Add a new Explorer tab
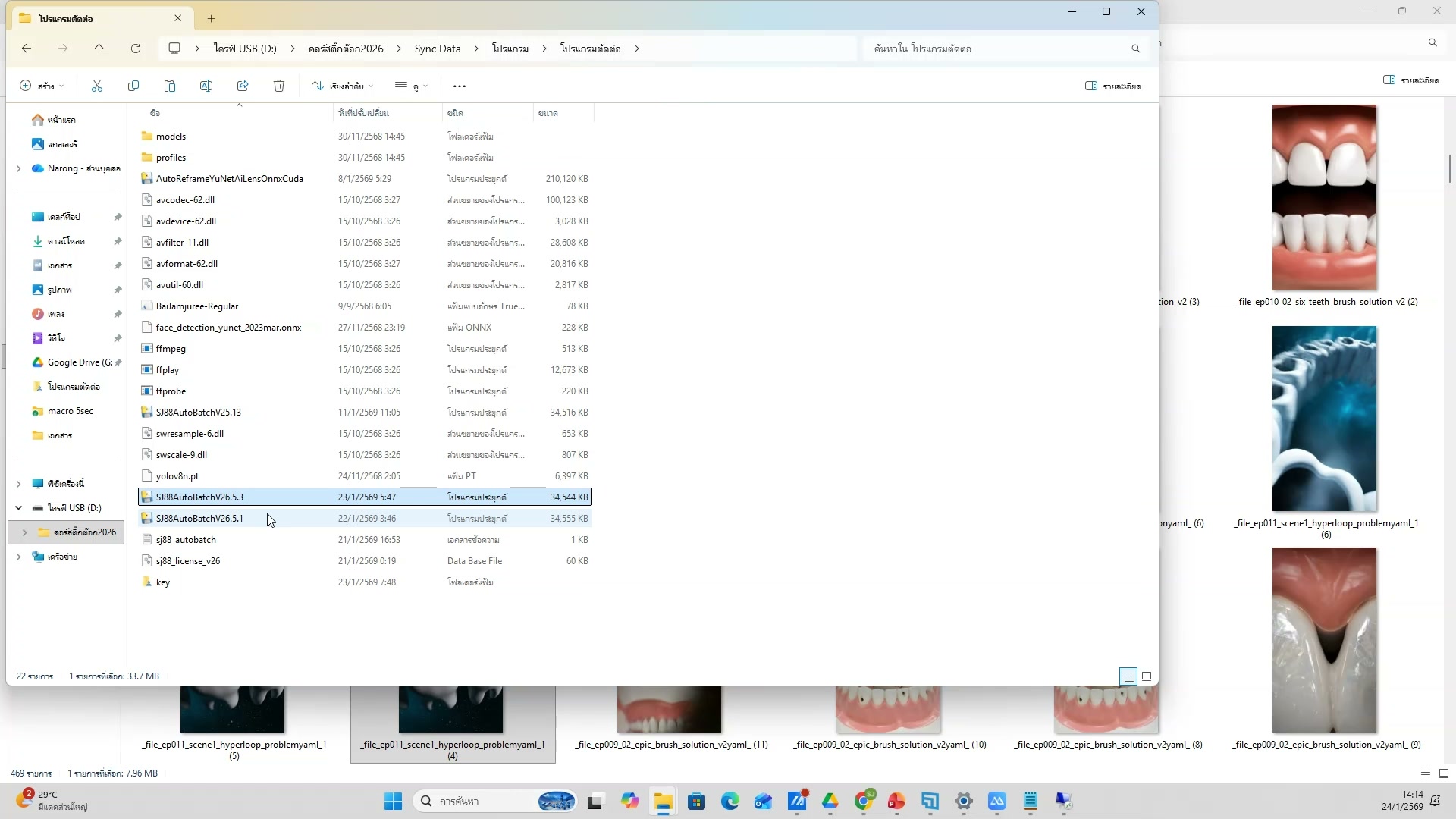The image size is (1456, 819). [x=212, y=18]
